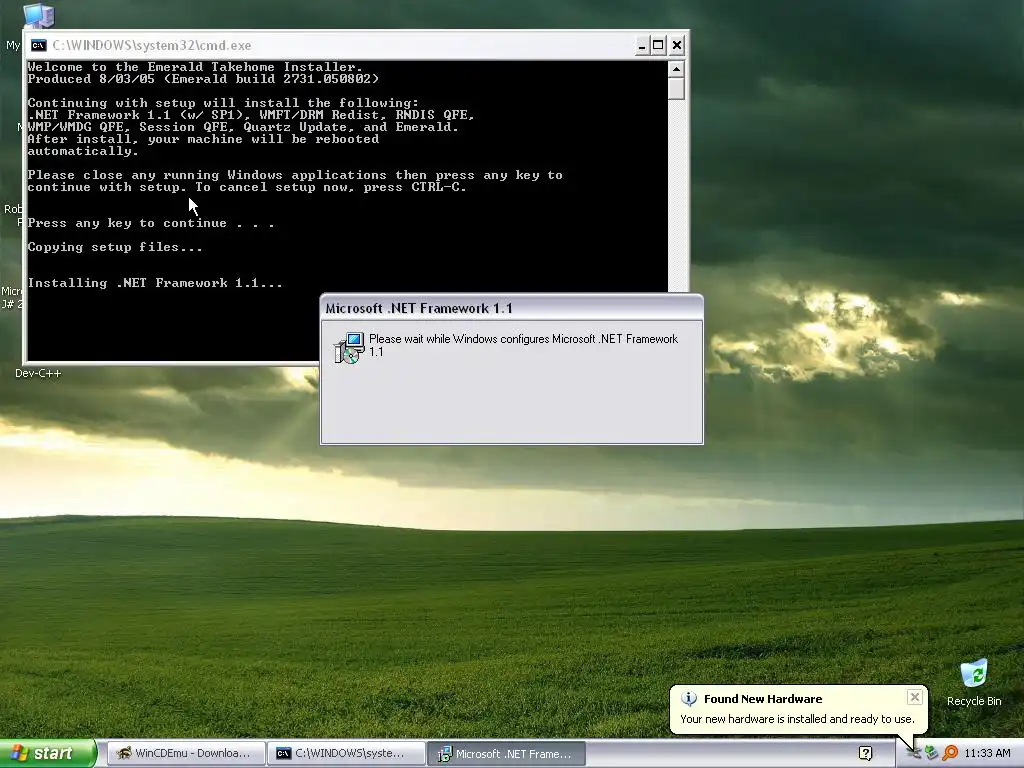The image size is (1024, 768).
Task: Click the new hardware tray icon
Action: coord(914,753)
